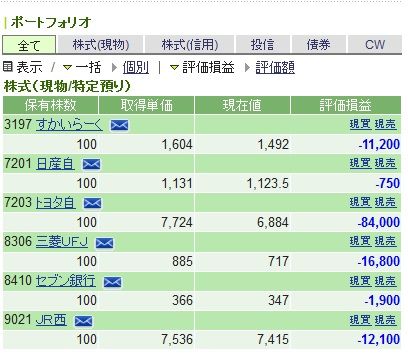The height and width of the screenshot is (364, 408).
Task: Open the 債券 tab
Action: click(x=318, y=45)
